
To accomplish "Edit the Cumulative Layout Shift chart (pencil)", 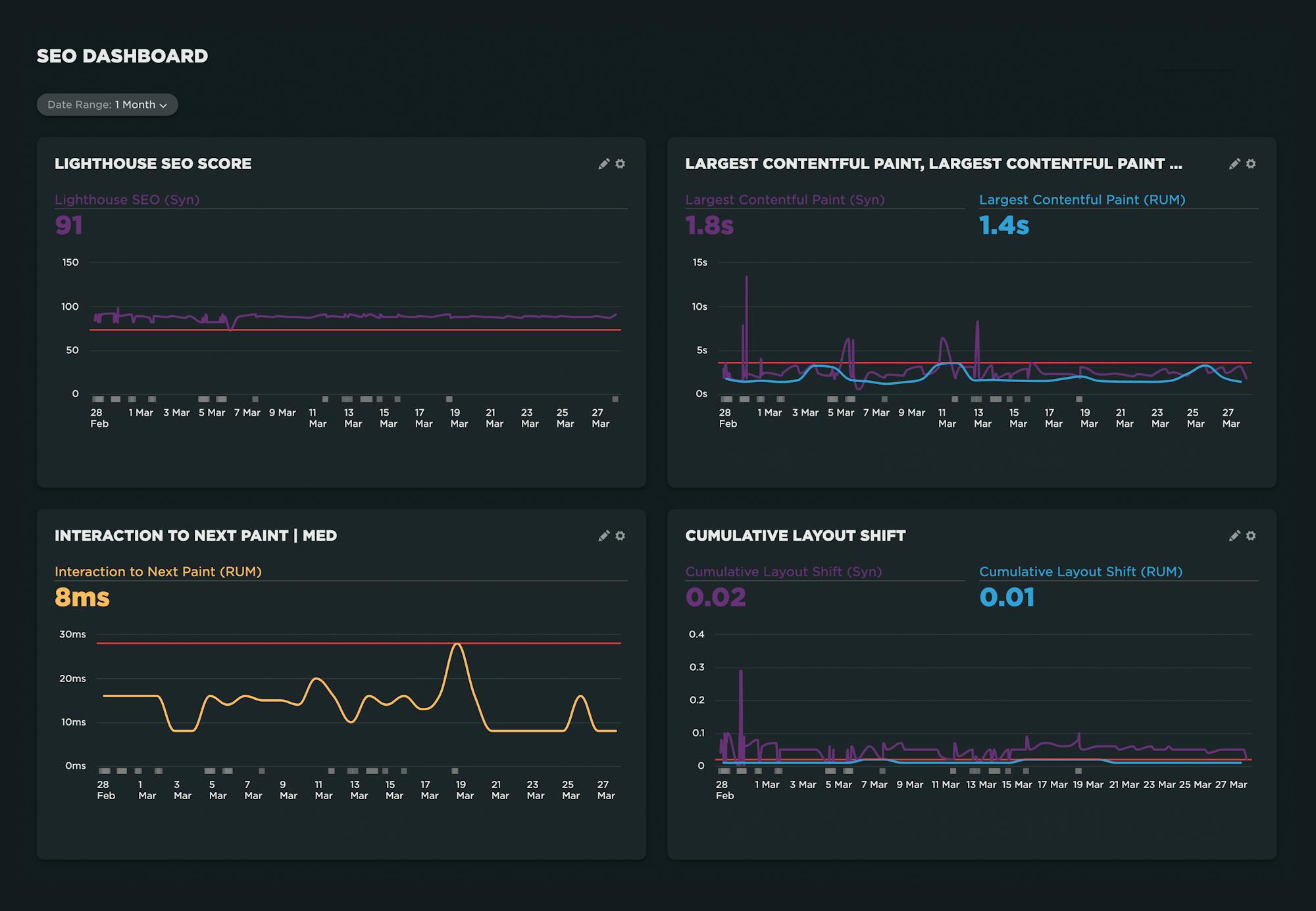I will pyautogui.click(x=1234, y=536).
